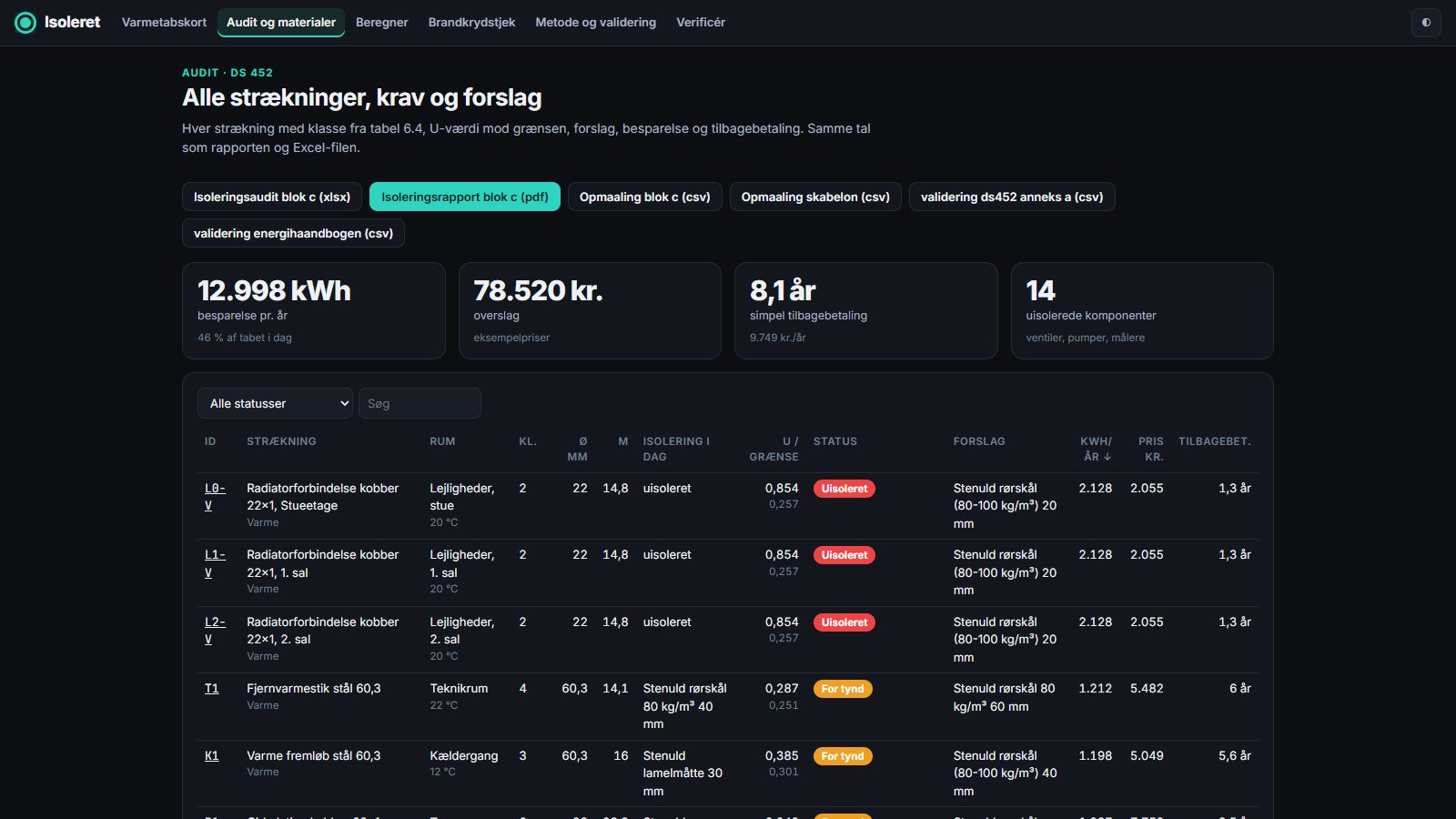The image size is (1456, 819).
Task: Click 'Stenuld rørskål 80 kg/m³ 60 mm' forslag
Action: 1005,698
